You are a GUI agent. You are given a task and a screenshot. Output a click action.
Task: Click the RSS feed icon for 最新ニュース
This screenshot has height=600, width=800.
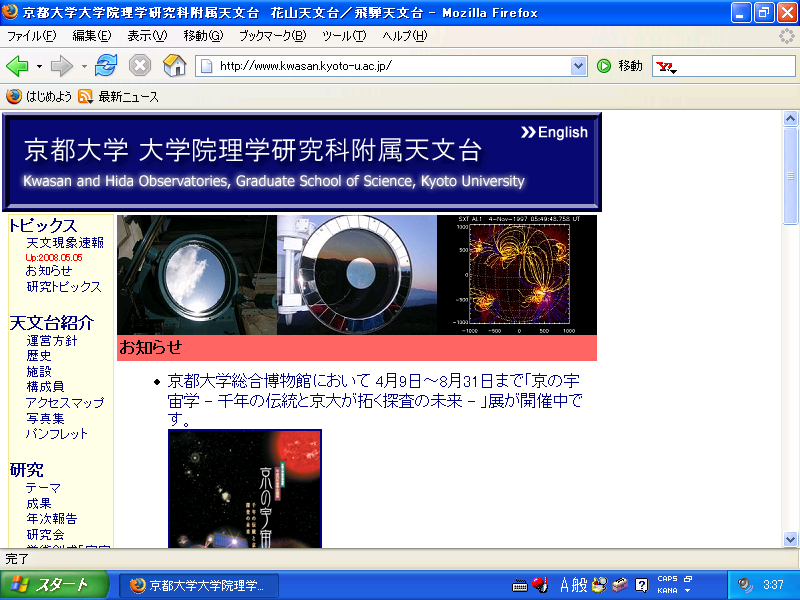click(x=85, y=96)
